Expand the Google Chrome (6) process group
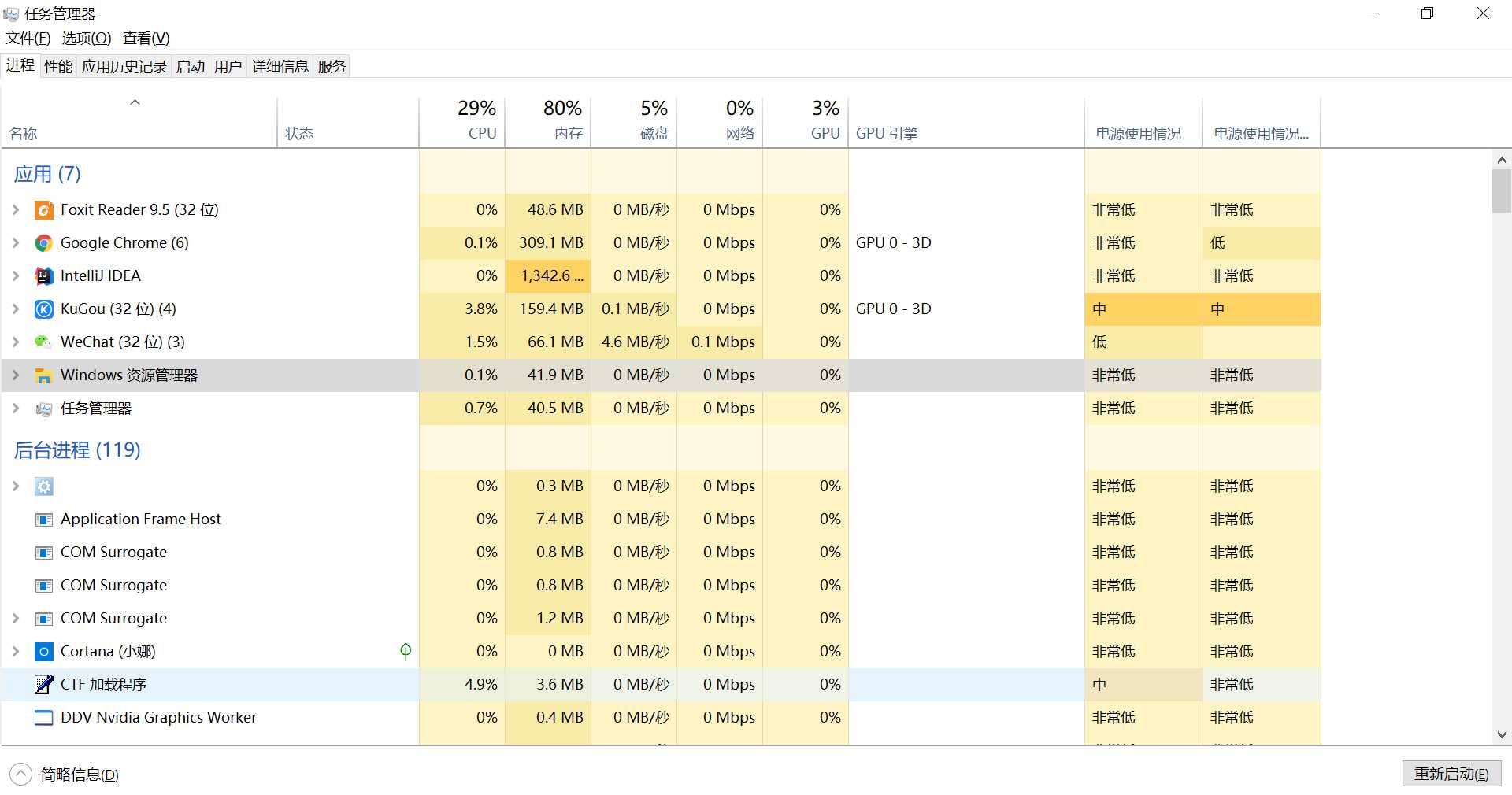Image resolution: width=1512 pixels, height=795 pixels. pos(16,243)
